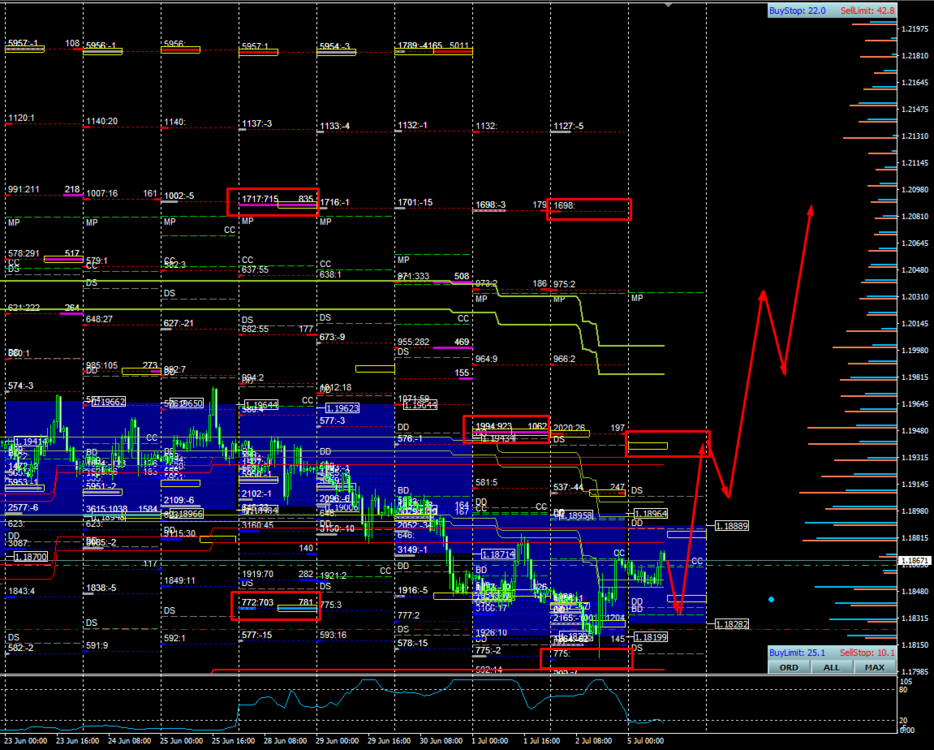
Task: Select the chart shift triangle marker at top
Action: point(668,5)
